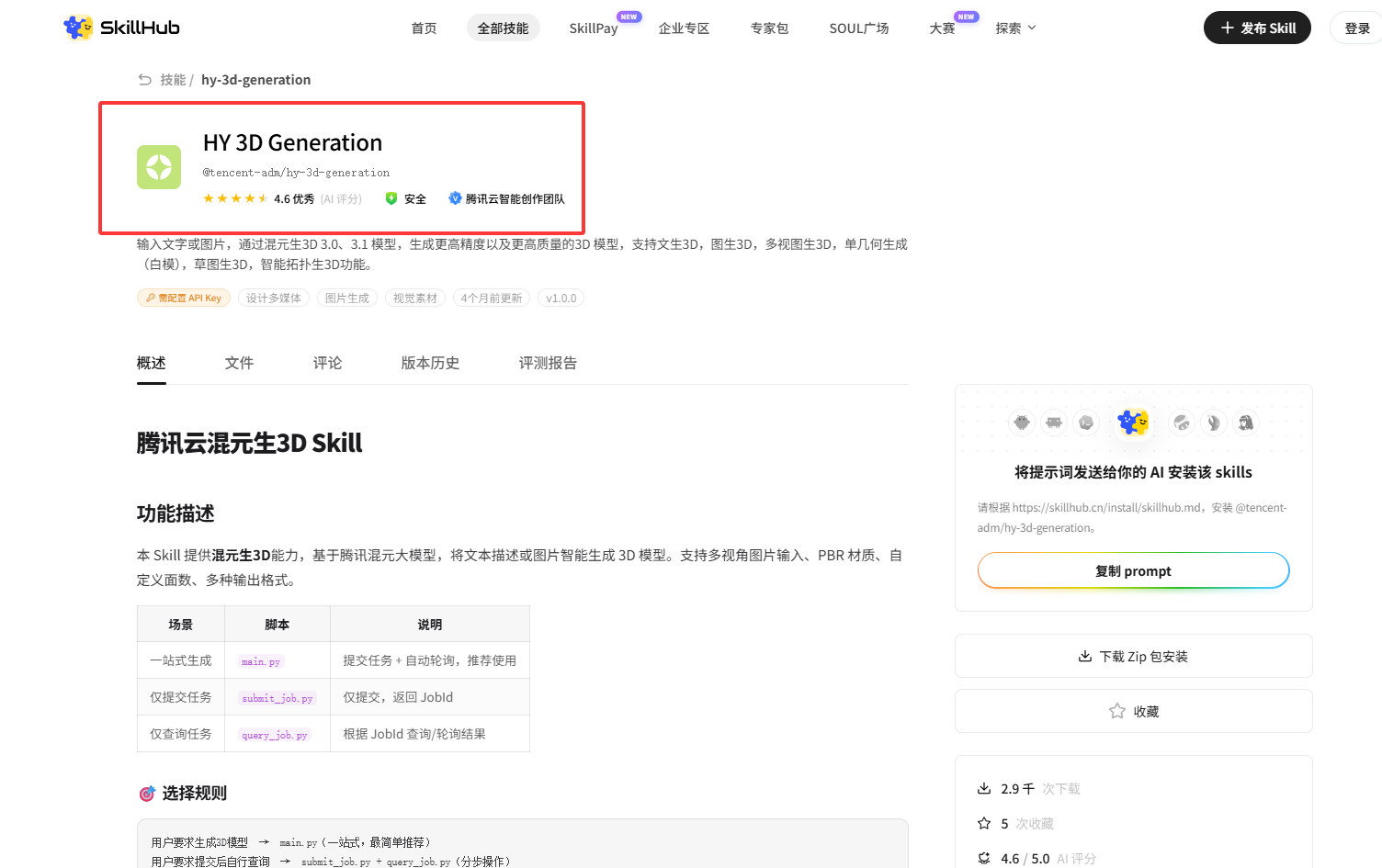Click query_job.py in the script table
Viewport: 1382px width, 868px height.
(x=275, y=735)
